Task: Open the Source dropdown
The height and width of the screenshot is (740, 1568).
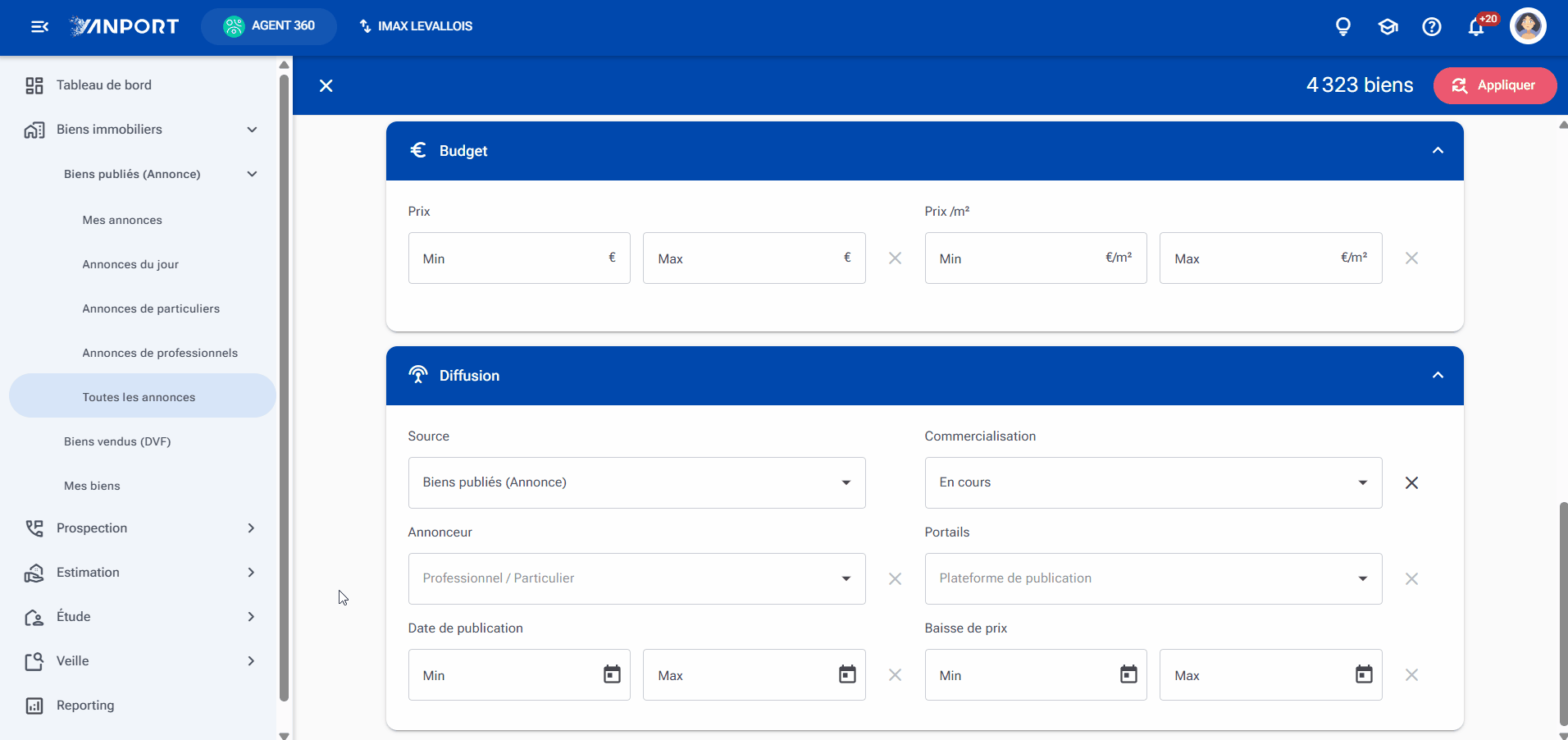Action: (636, 482)
